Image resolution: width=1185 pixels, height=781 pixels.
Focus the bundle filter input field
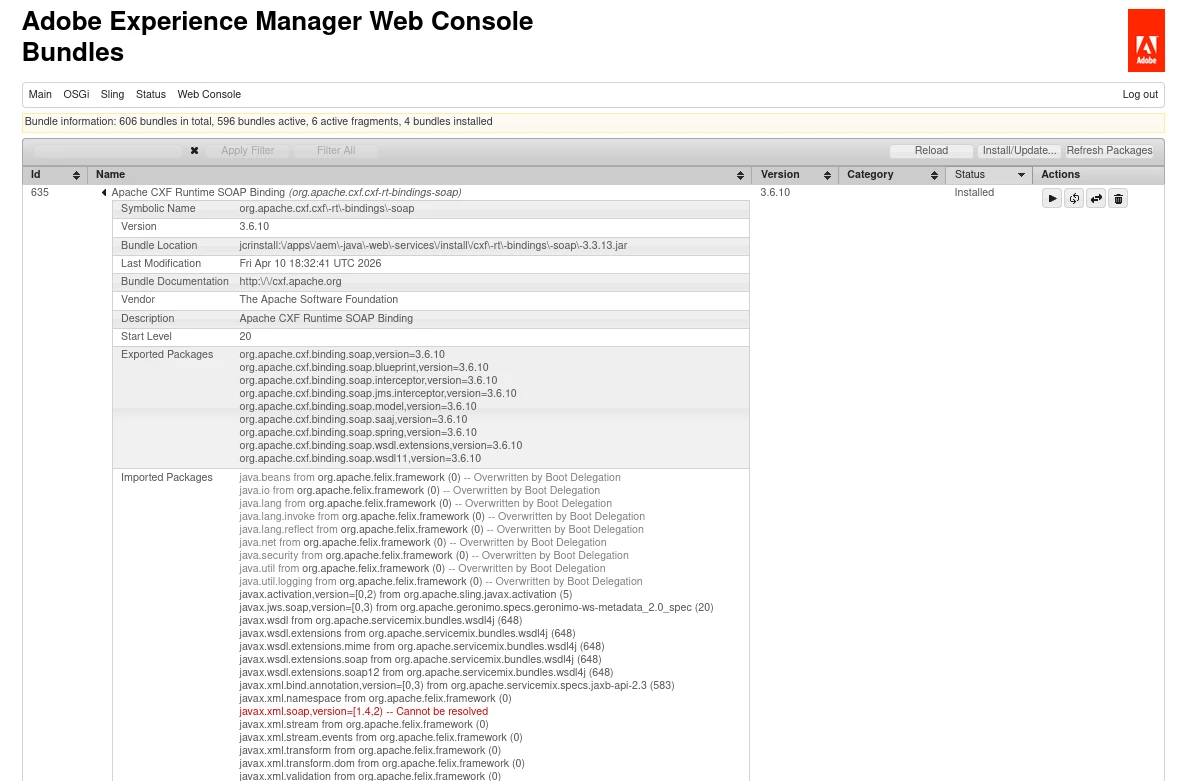[108, 150]
